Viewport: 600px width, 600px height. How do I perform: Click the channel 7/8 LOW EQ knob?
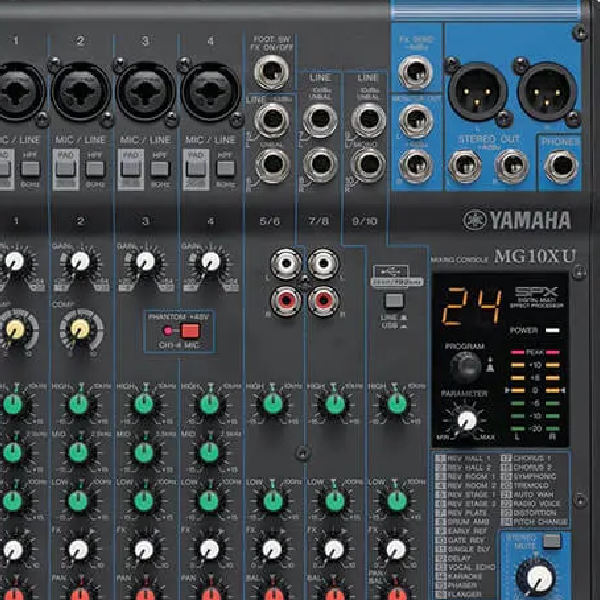pos(335,501)
